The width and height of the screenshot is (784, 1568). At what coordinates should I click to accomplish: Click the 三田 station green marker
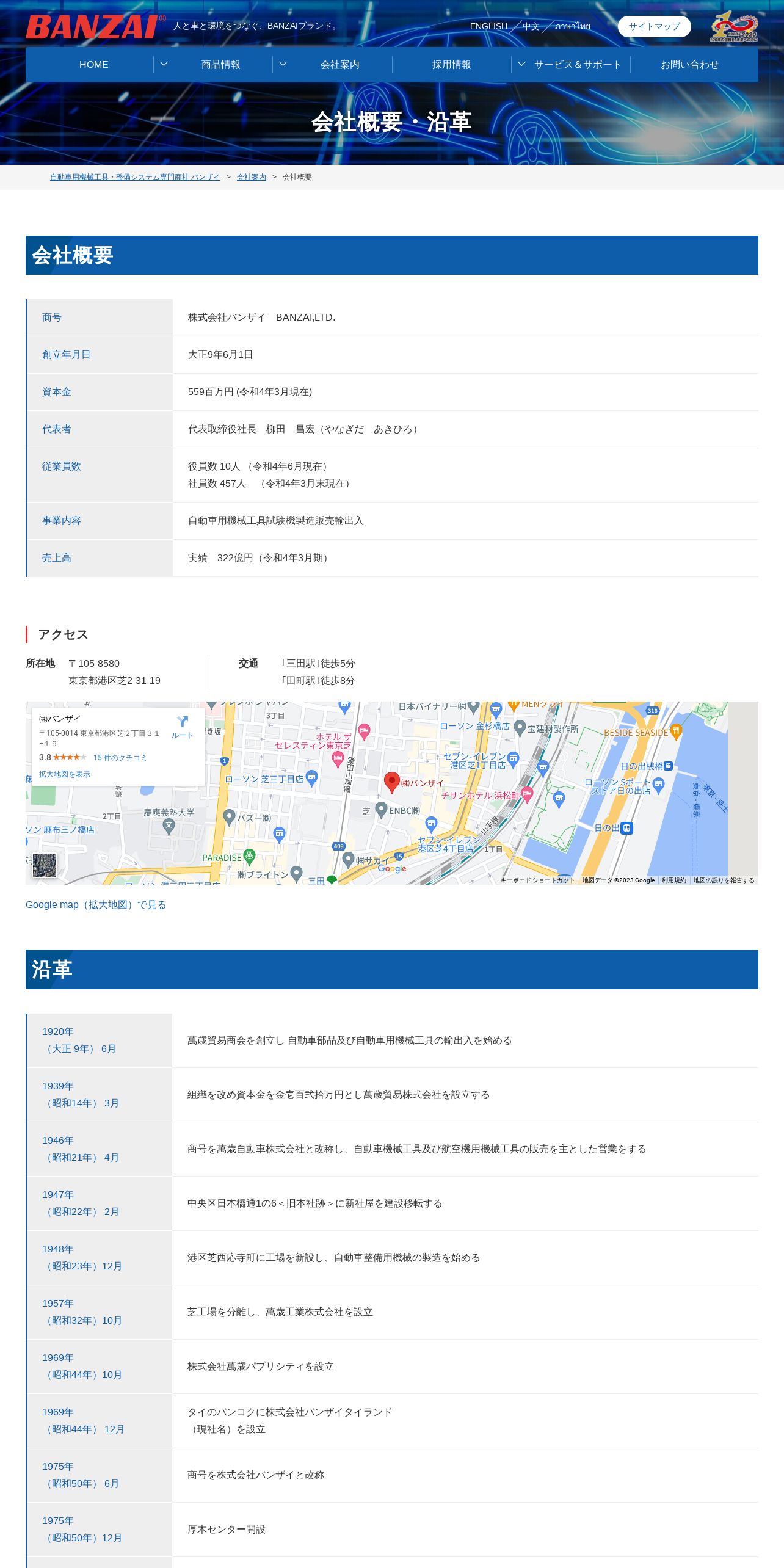click(x=332, y=880)
